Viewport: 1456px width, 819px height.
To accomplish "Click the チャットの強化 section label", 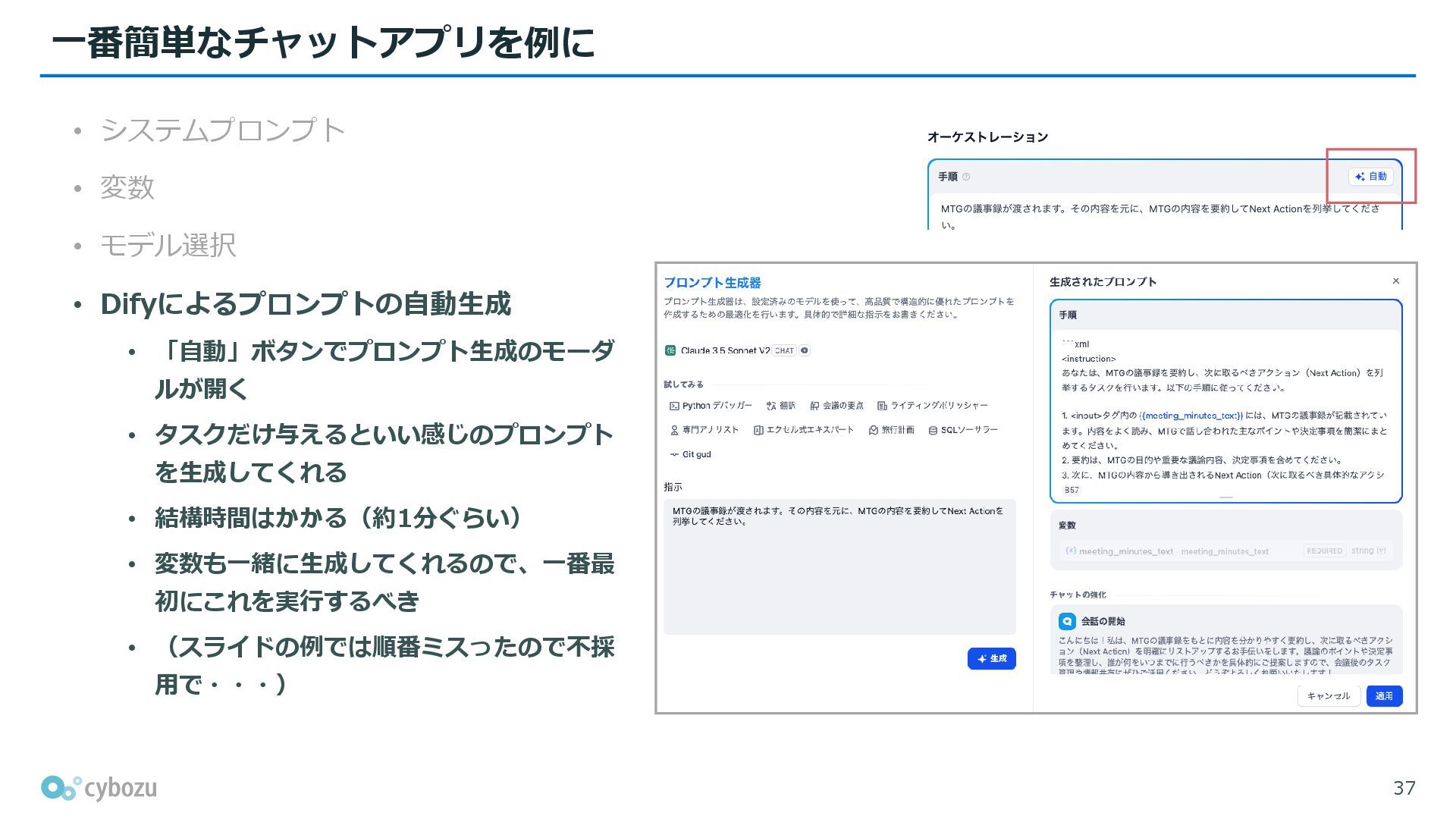I will (x=1078, y=595).
